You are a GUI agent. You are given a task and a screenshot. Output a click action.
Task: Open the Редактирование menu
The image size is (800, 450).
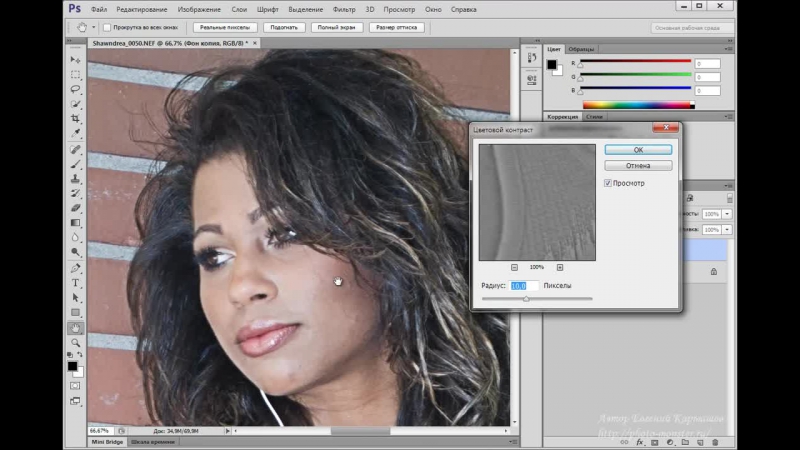tap(141, 10)
